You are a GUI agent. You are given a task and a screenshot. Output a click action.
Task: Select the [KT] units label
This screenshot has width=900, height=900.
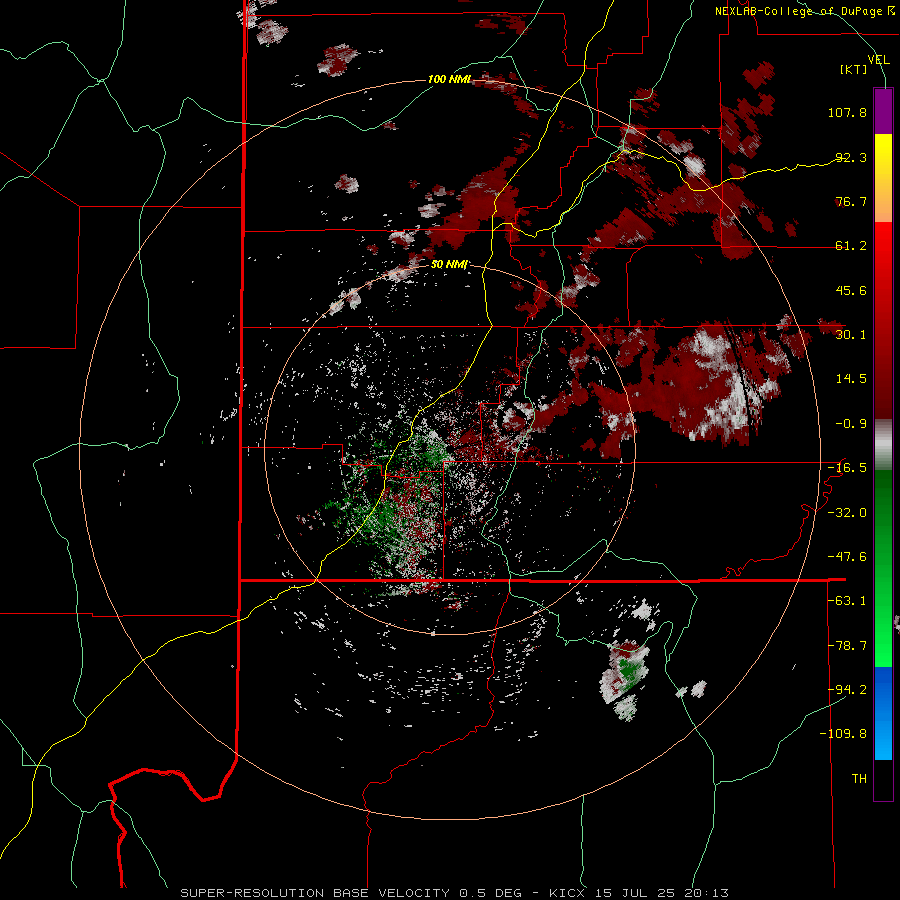(854, 69)
